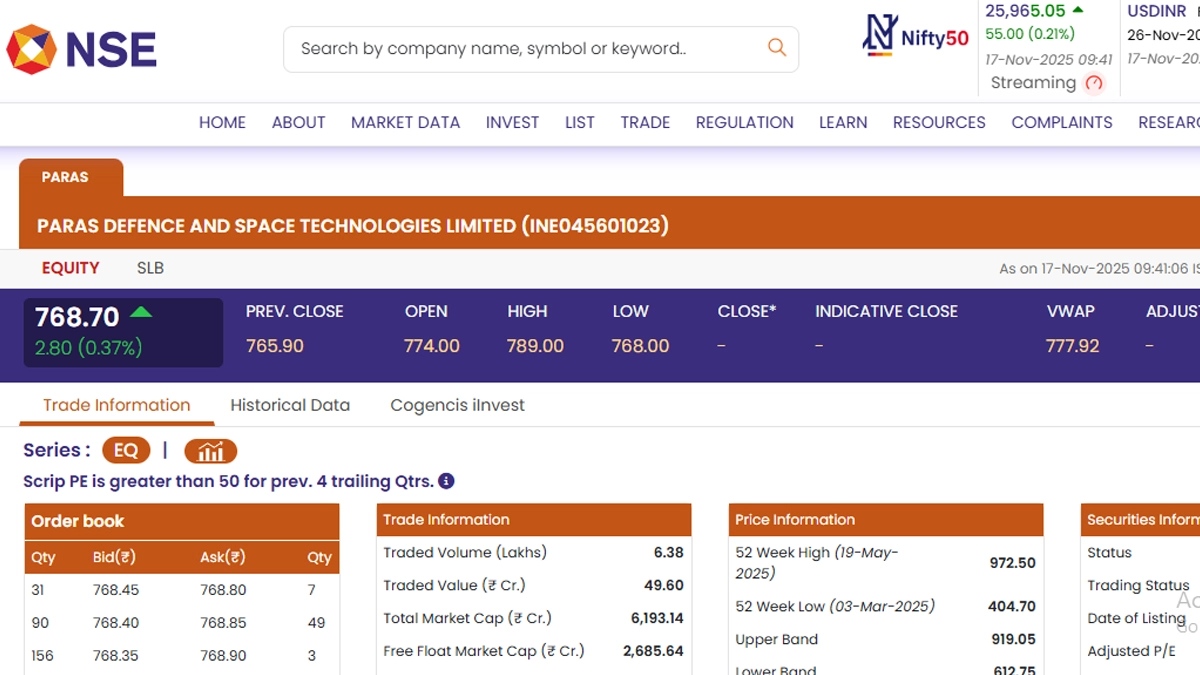Open the COMPLAINTS link
Image resolution: width=1200 pixels, height=675 pixels.
point(1061,122)
